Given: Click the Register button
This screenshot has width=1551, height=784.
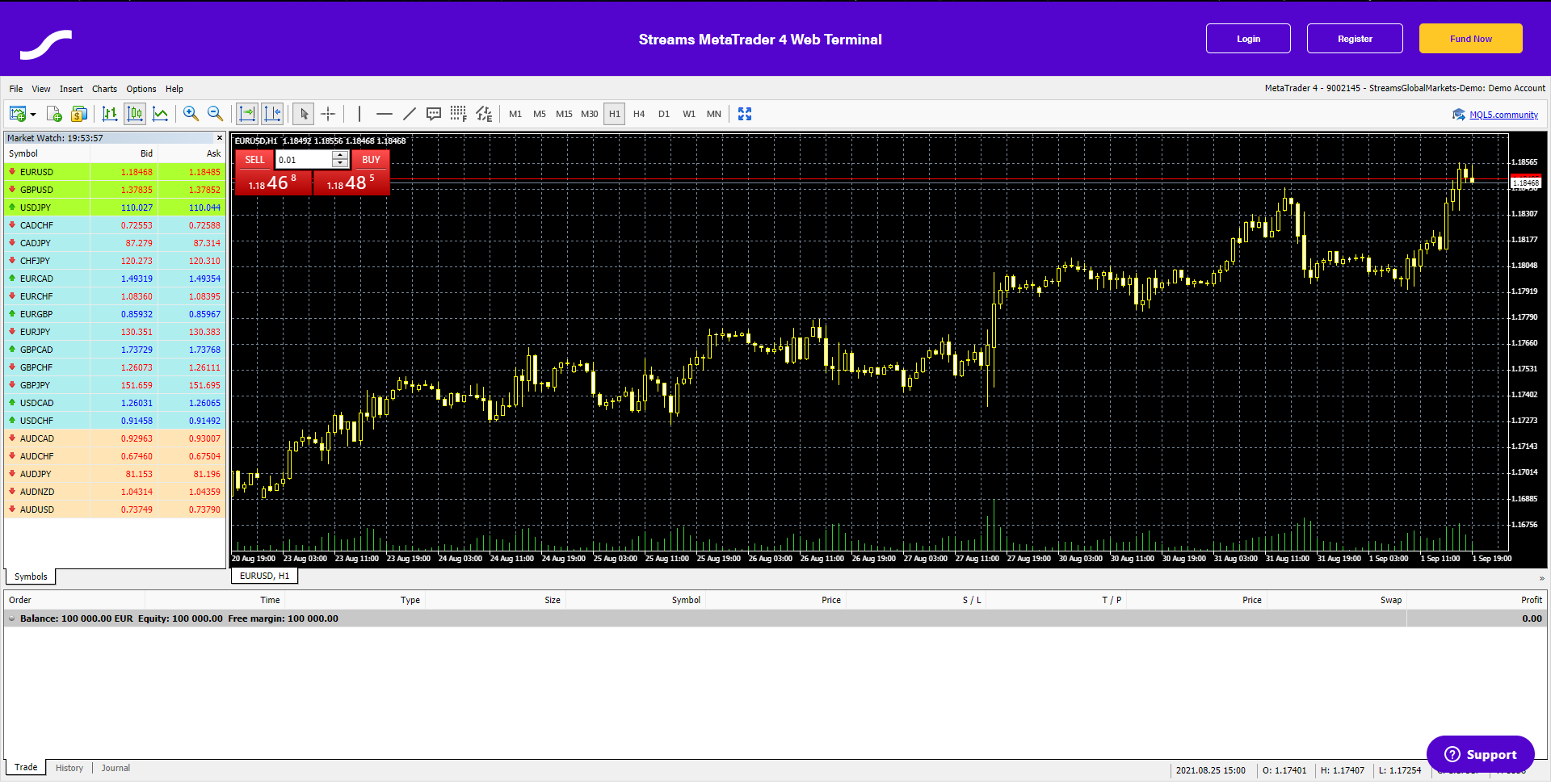Looking at the screenshot, I should click(x=1355, y=39).
